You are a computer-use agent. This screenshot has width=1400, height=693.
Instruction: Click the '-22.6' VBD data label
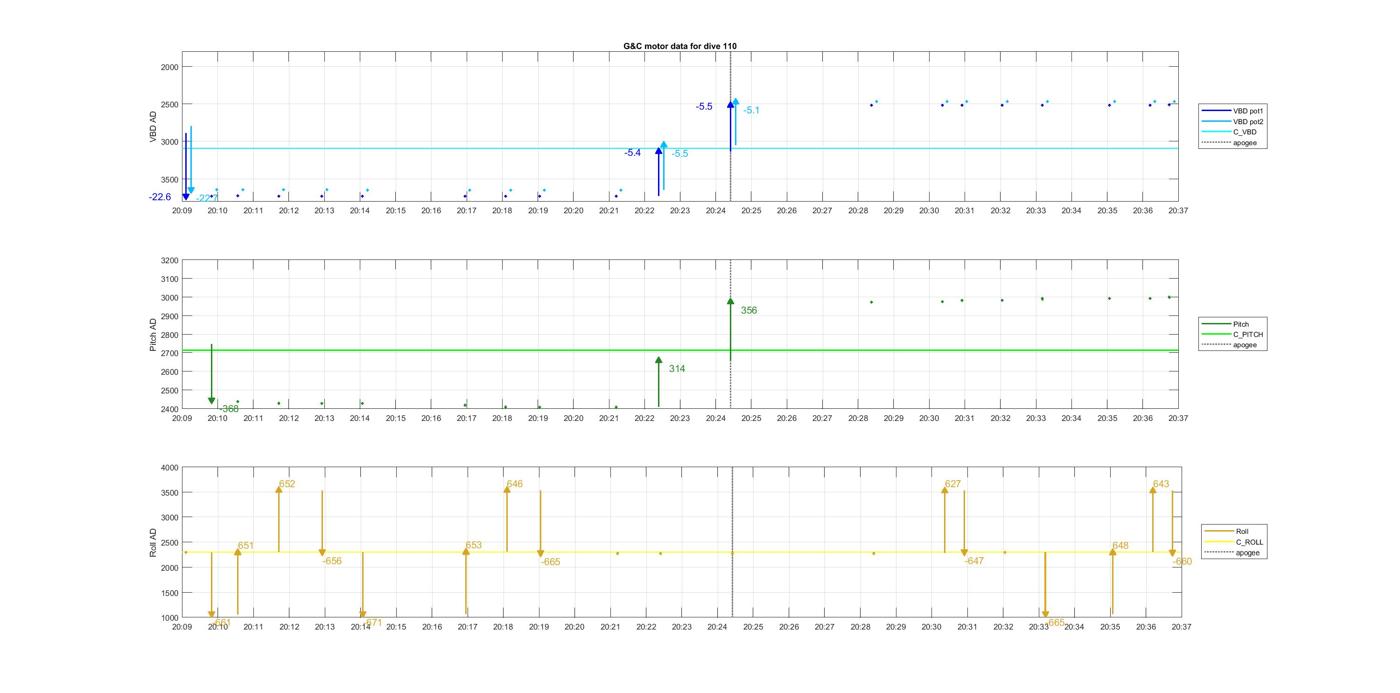160,197
